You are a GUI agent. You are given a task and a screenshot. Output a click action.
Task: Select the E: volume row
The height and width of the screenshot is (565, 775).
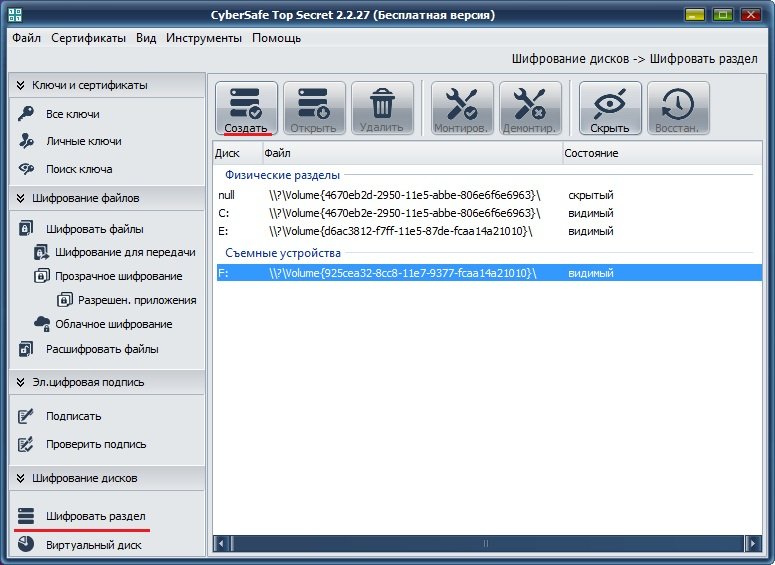(489, 231)
